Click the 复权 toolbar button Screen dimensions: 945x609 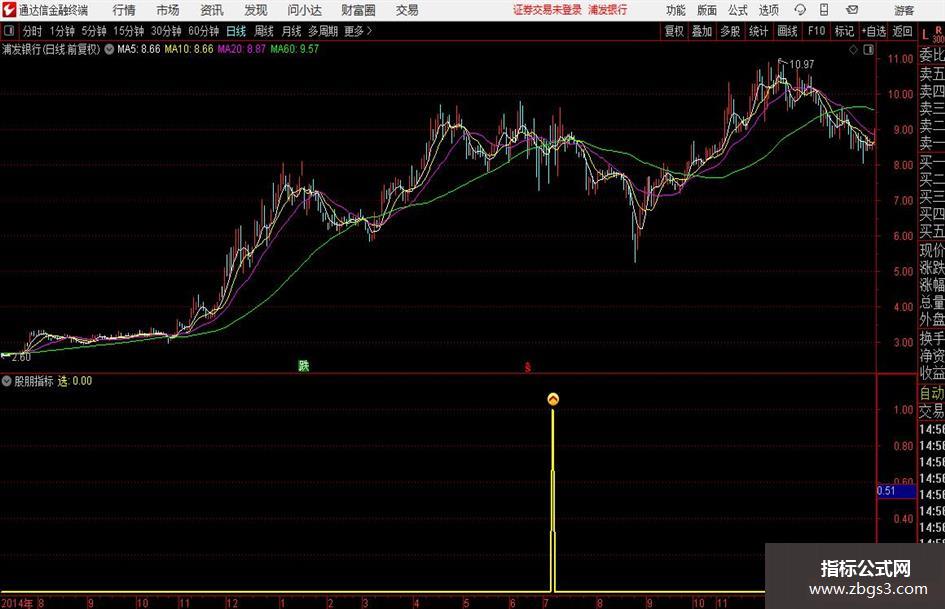pos(674,31)
